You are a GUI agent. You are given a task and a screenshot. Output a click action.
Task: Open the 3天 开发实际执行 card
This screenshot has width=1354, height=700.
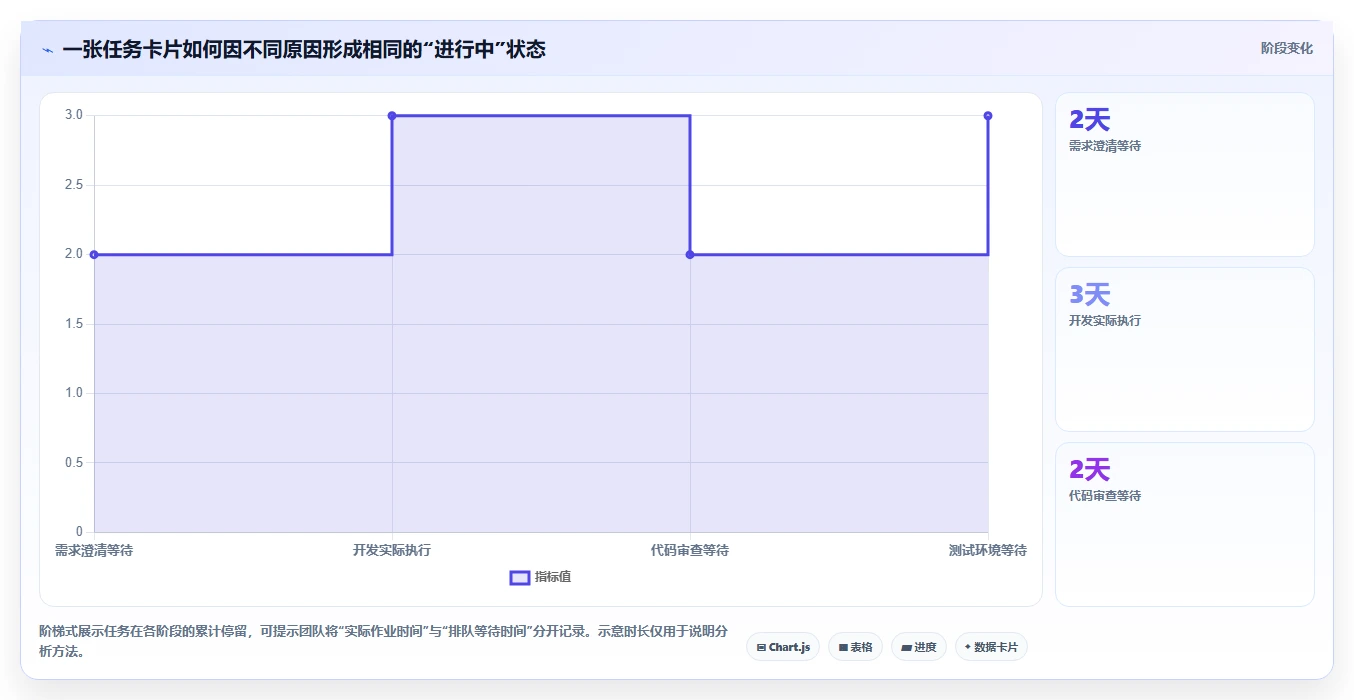(x=1185, y=349)
